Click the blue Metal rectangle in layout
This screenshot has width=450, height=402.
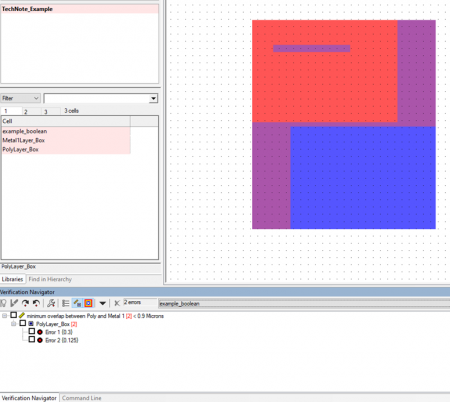pos(363,177)
